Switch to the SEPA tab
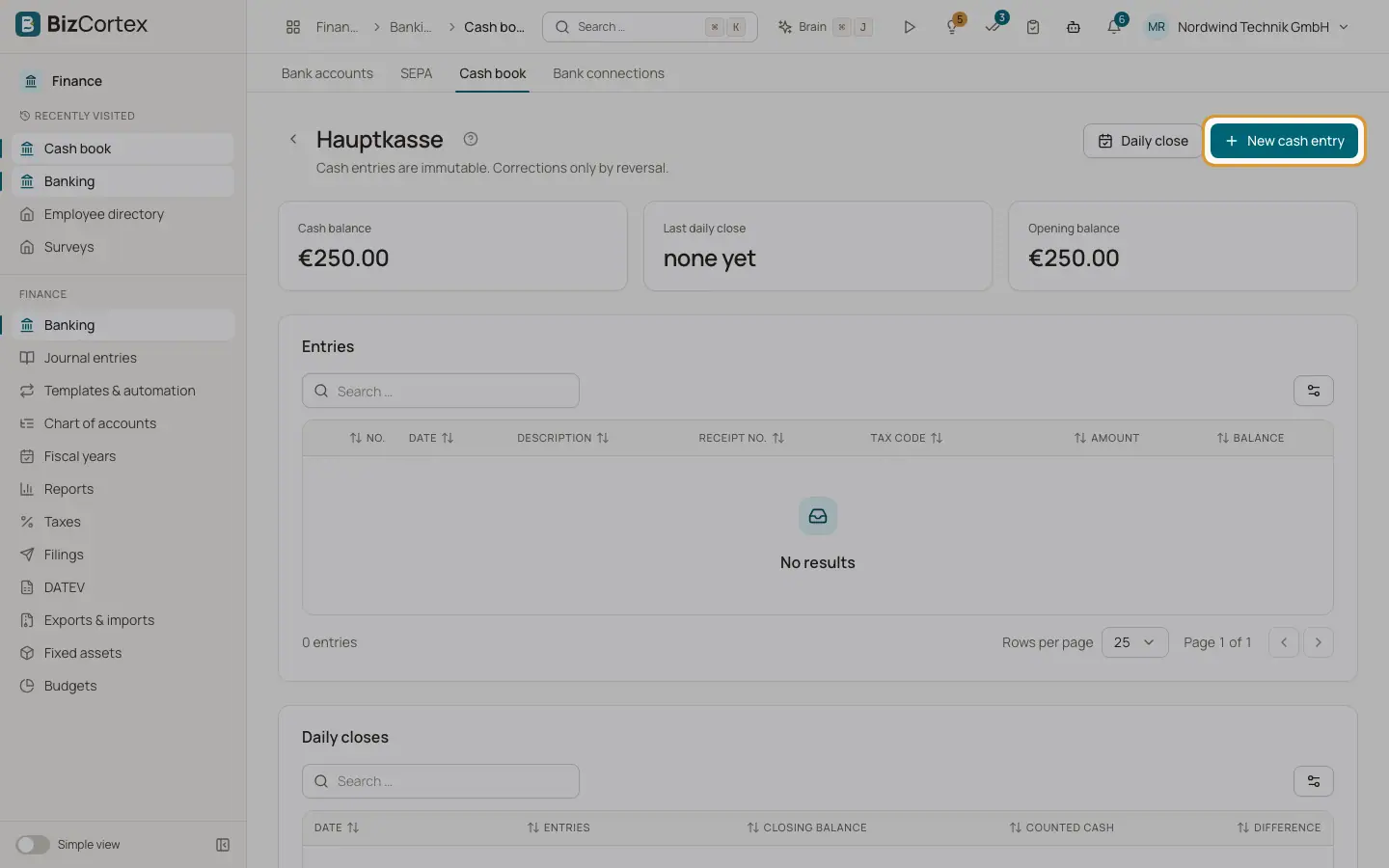Screen dimensions: 1389x868 (416, 73)
